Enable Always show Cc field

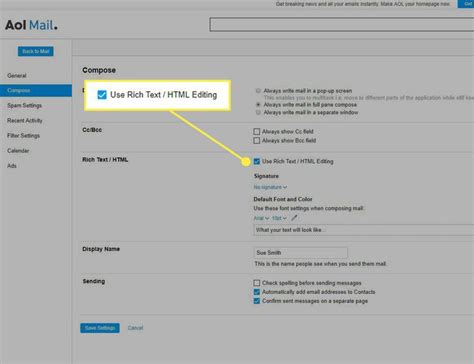257,132
